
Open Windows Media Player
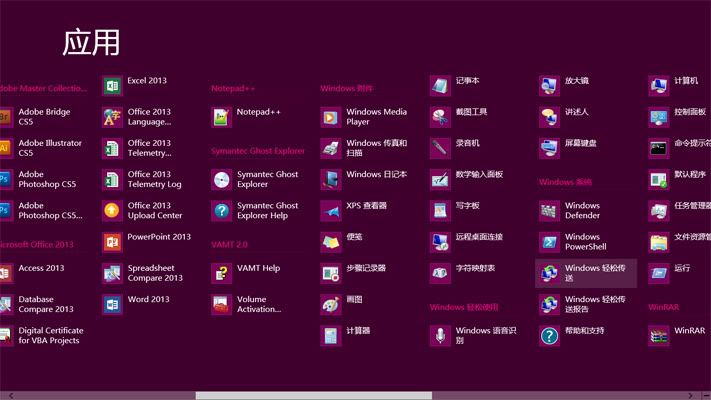coord(364,117)
